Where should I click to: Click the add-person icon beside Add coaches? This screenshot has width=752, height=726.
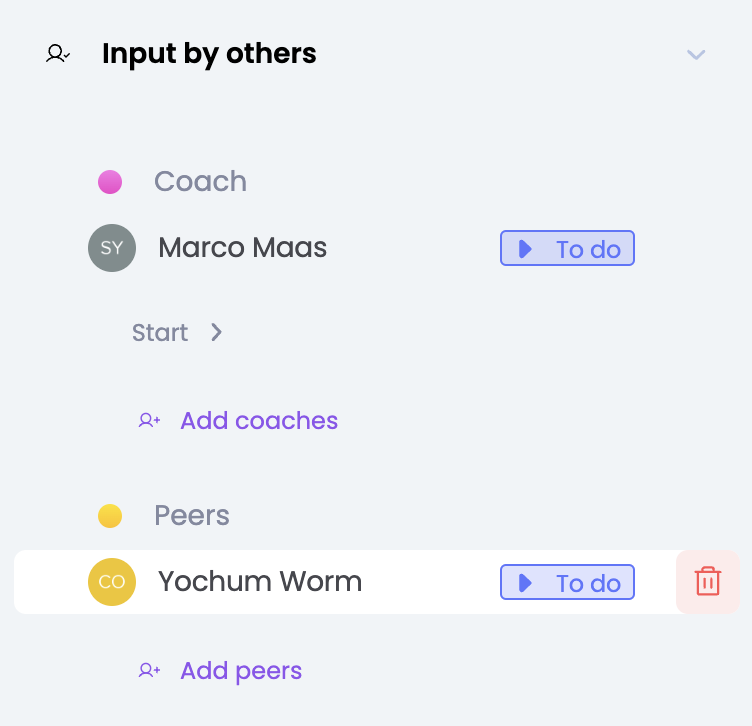click(x=149, y=421)
